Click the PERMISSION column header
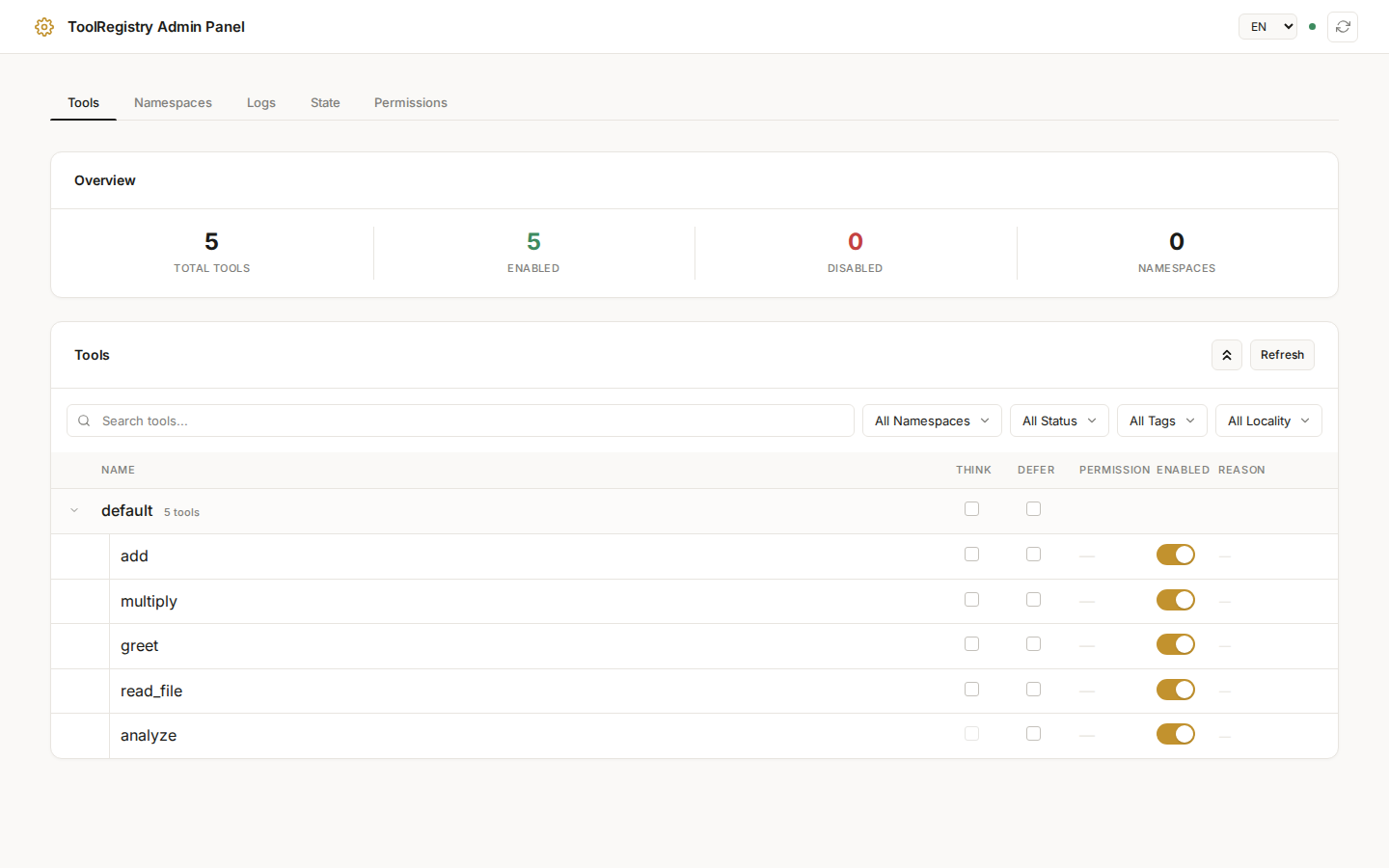 [x=1114, y=470]
